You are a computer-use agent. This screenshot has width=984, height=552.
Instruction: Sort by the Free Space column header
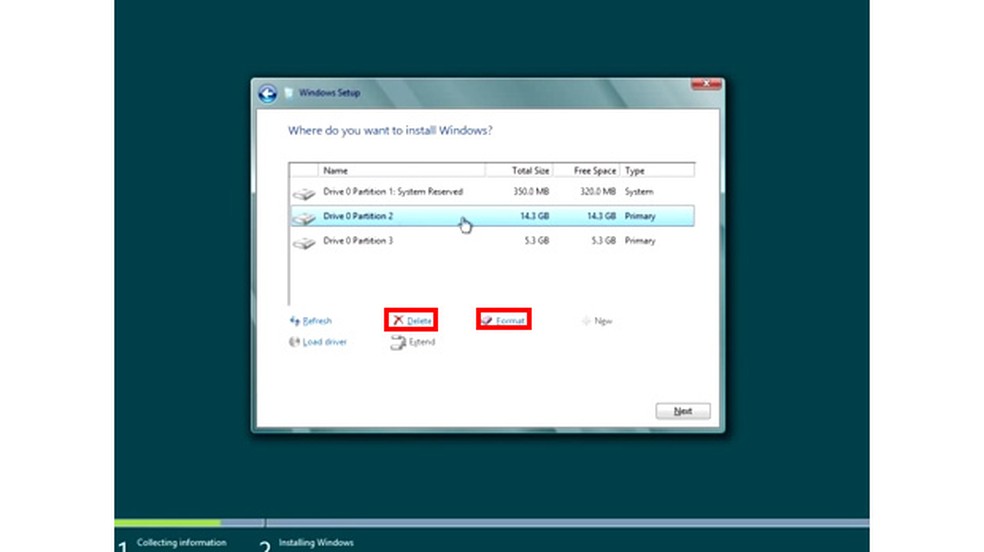(x=586, y=171)
